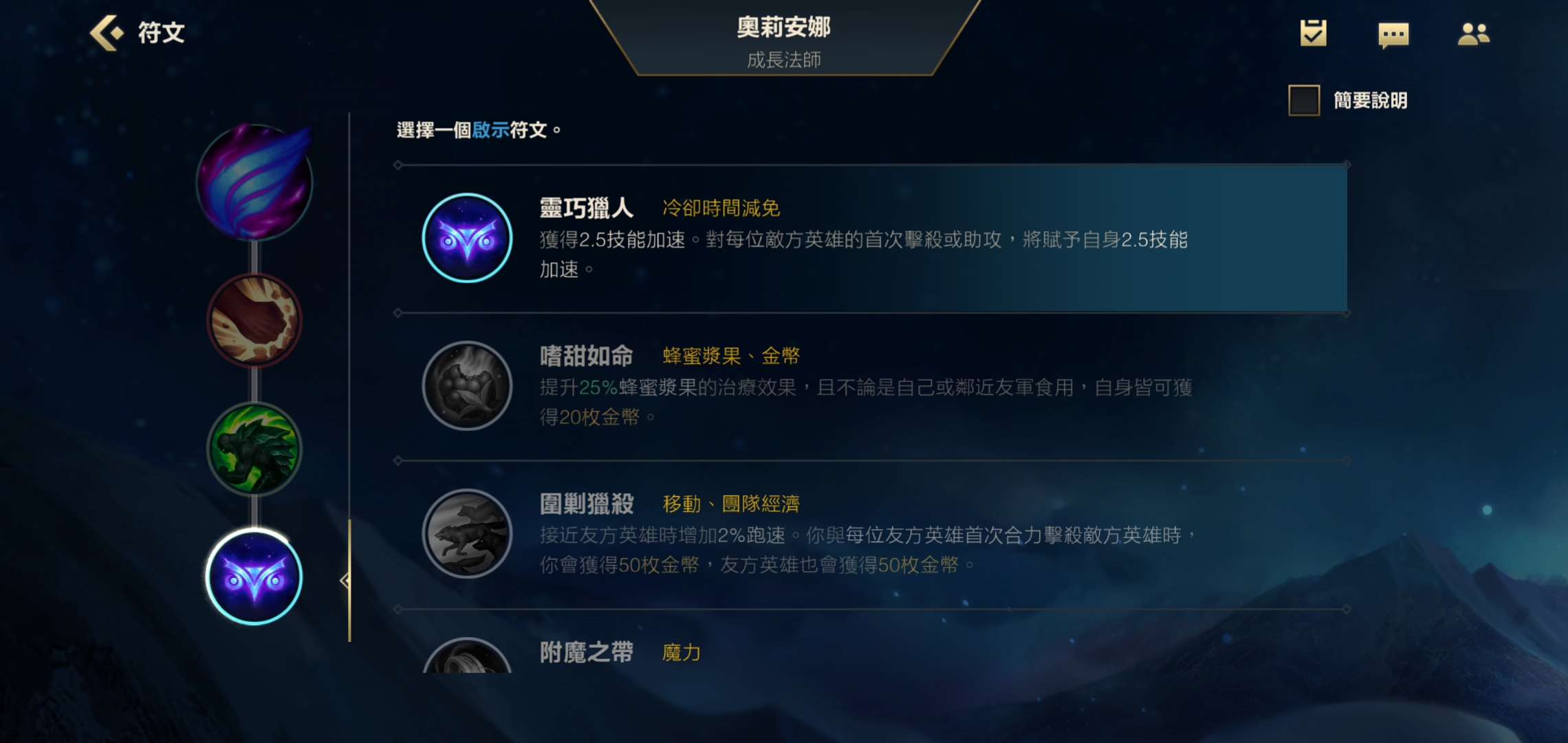
Task: Open the task checklist icon
Action: pos(1313,33)
